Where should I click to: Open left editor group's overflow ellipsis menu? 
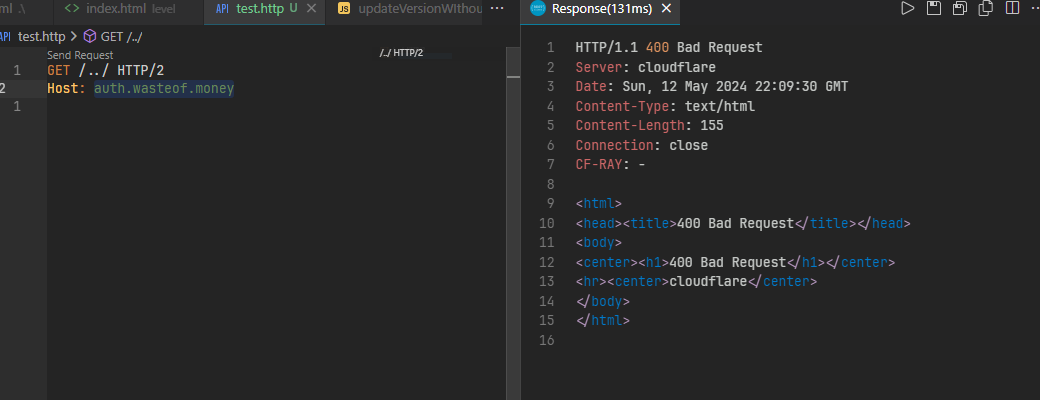(x=498, y=9)
